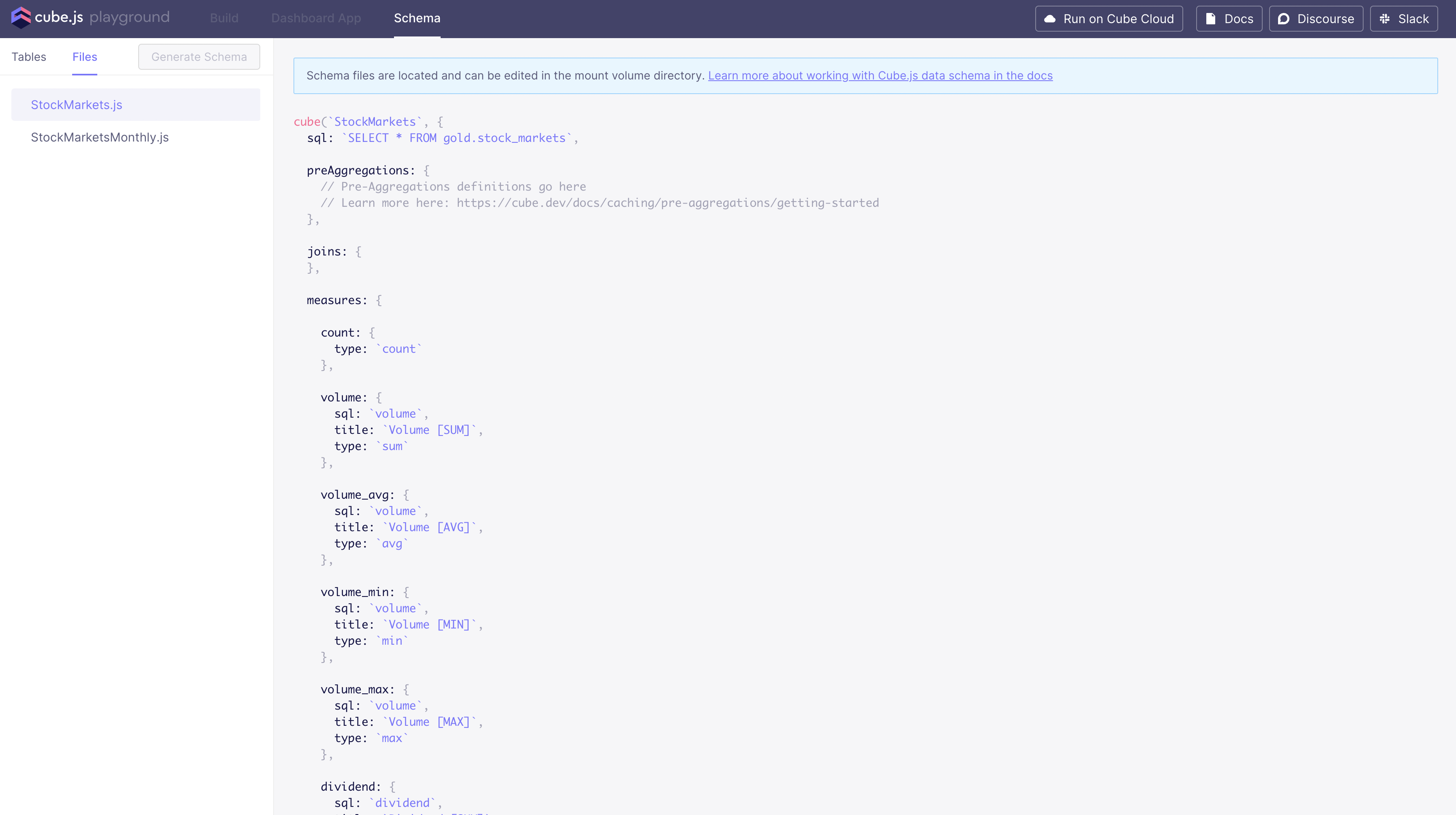Open StockMarketsMonthly.js file
This screenshot has width=1456, height=815.
point(99,137)
